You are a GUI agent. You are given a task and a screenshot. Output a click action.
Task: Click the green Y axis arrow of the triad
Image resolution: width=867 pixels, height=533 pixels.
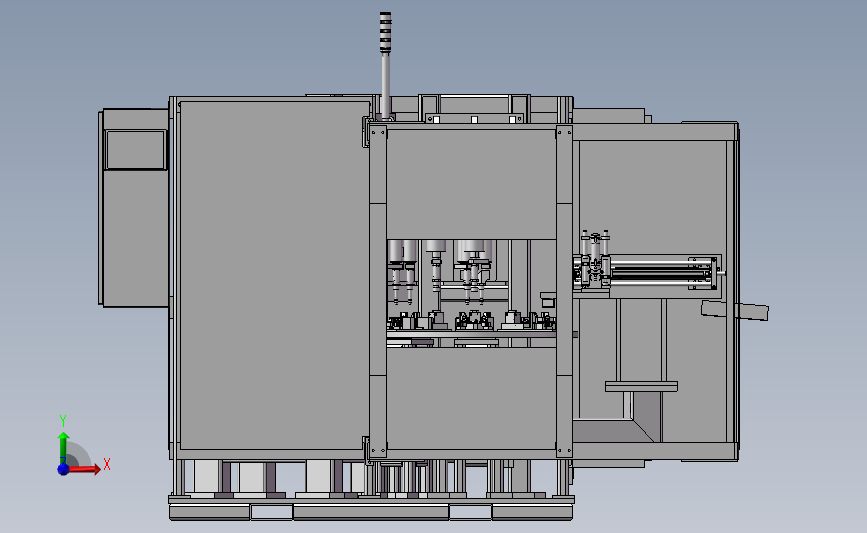point(64,448)
